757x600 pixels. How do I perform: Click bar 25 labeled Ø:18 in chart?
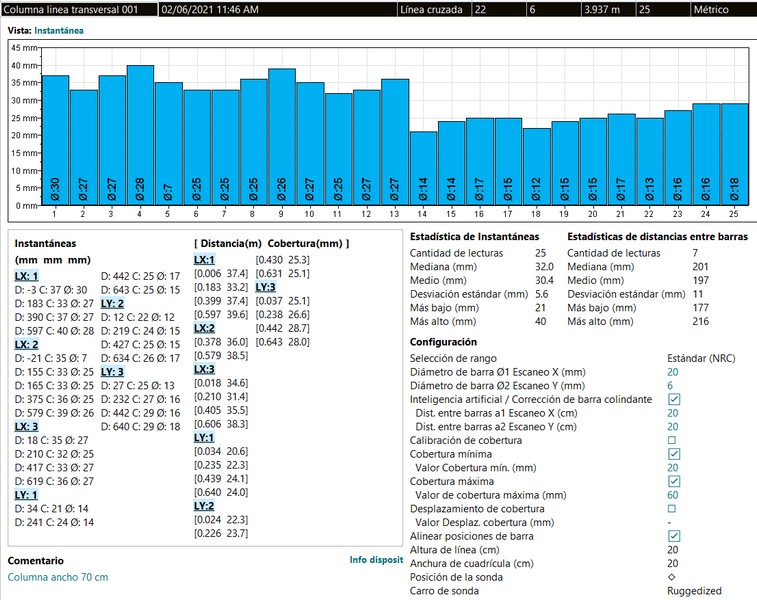point(735,154)
